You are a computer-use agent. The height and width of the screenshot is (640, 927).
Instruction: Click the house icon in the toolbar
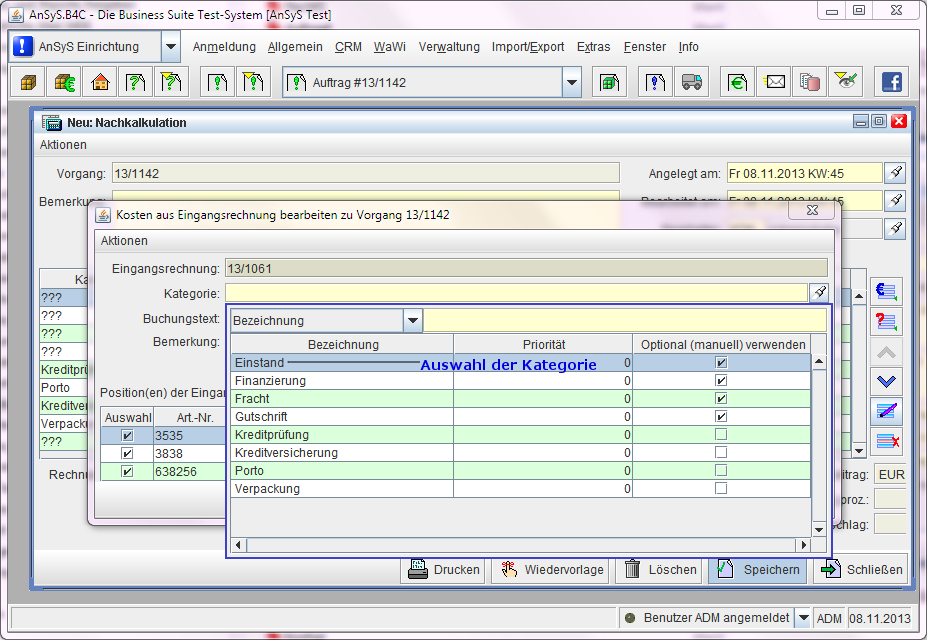[100, 82]
